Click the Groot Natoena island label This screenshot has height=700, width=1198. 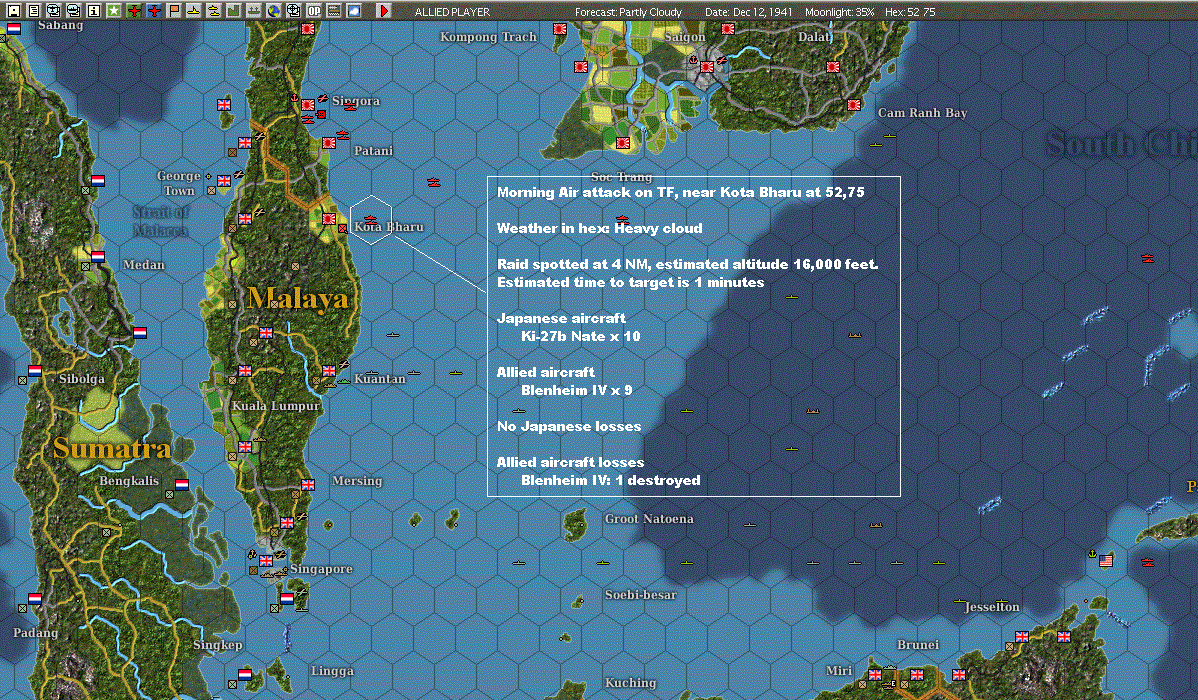[x=649, y=519]
